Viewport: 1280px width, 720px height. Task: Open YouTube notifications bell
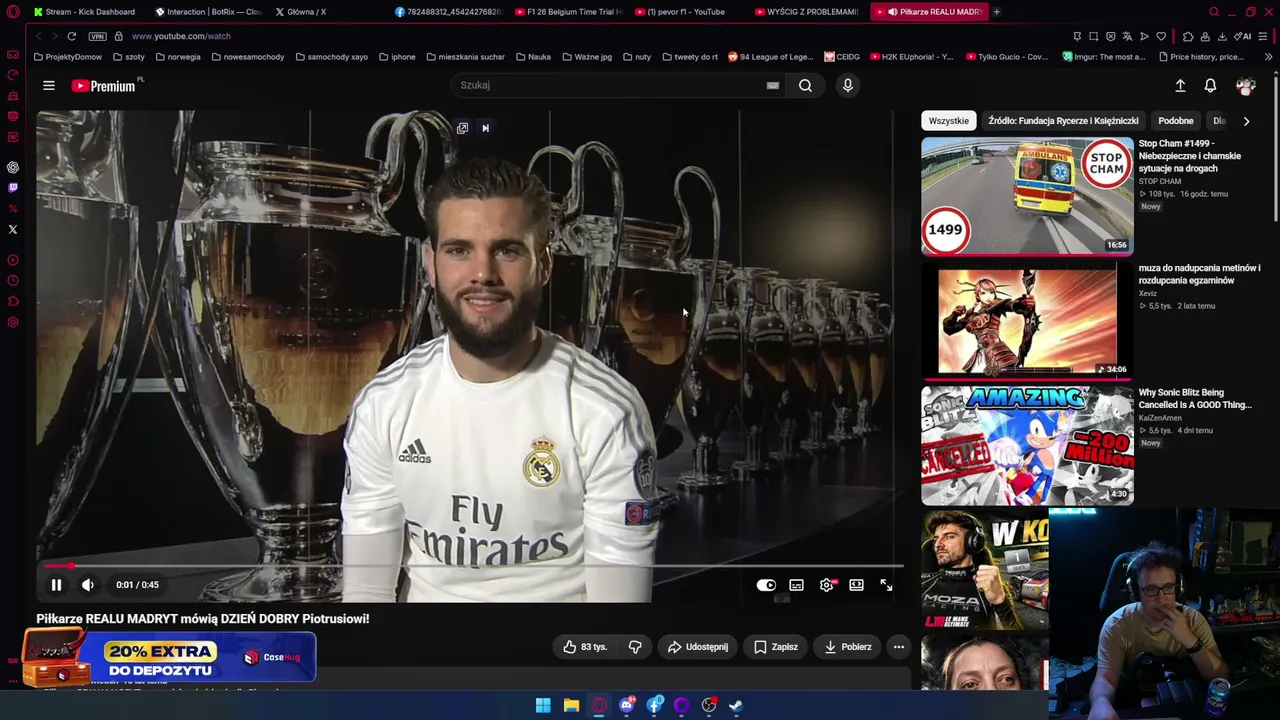tap(1210, 86)
